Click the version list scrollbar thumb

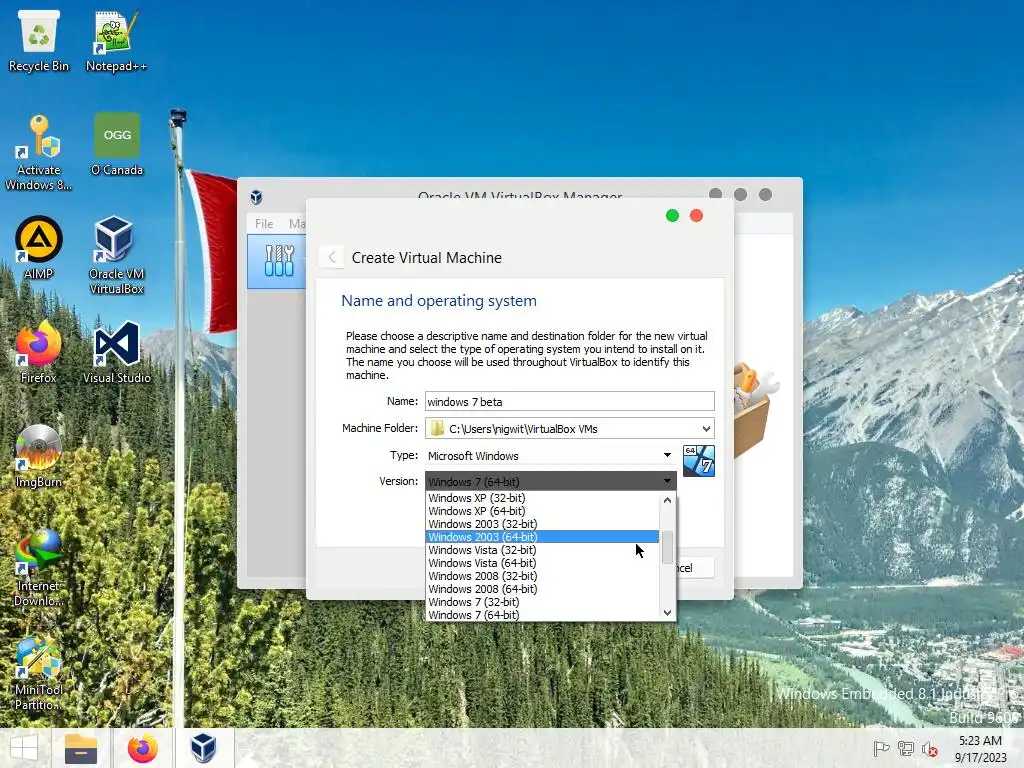[x=667, y=547]
